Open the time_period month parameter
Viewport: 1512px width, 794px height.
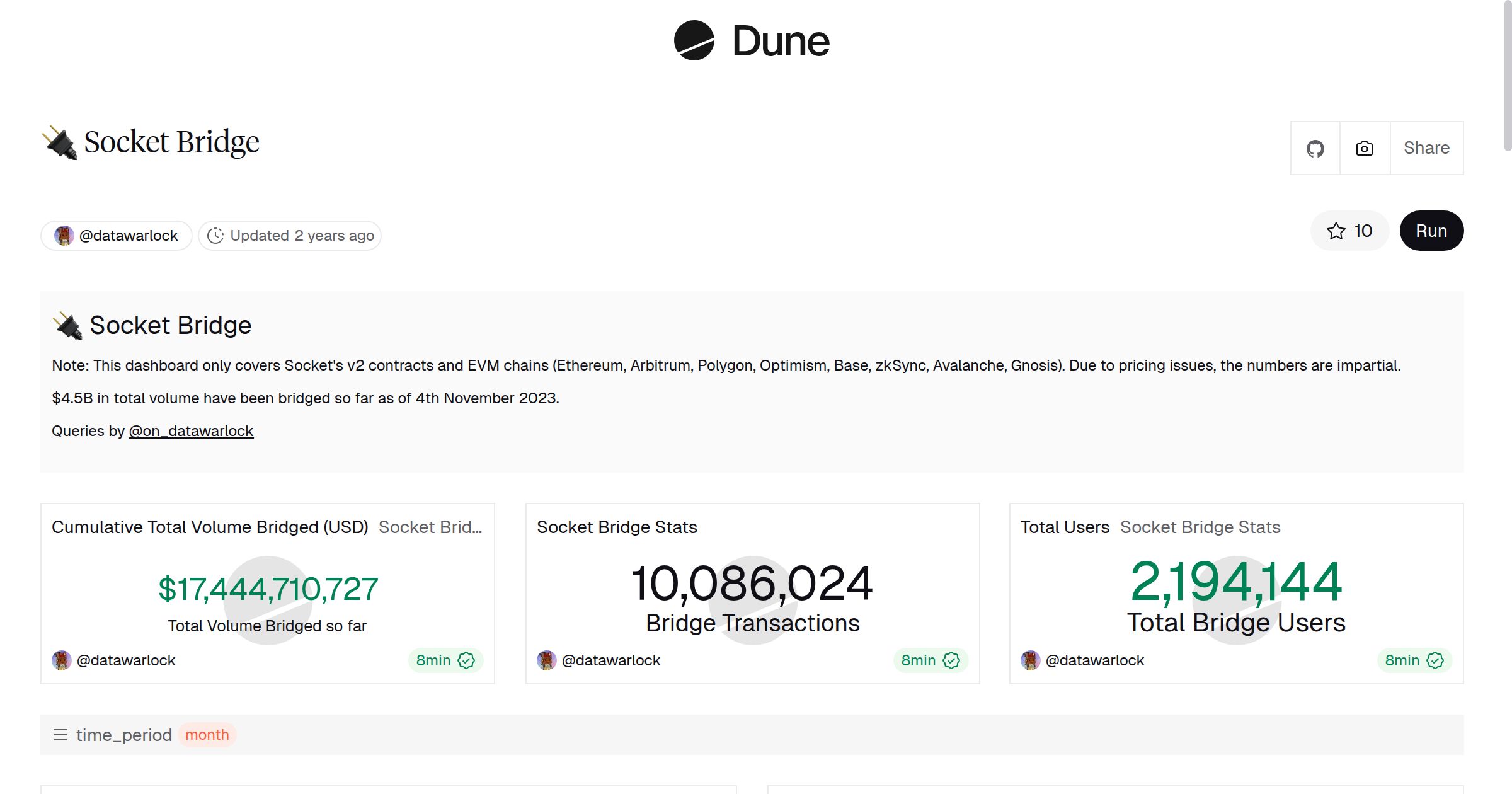207,735
